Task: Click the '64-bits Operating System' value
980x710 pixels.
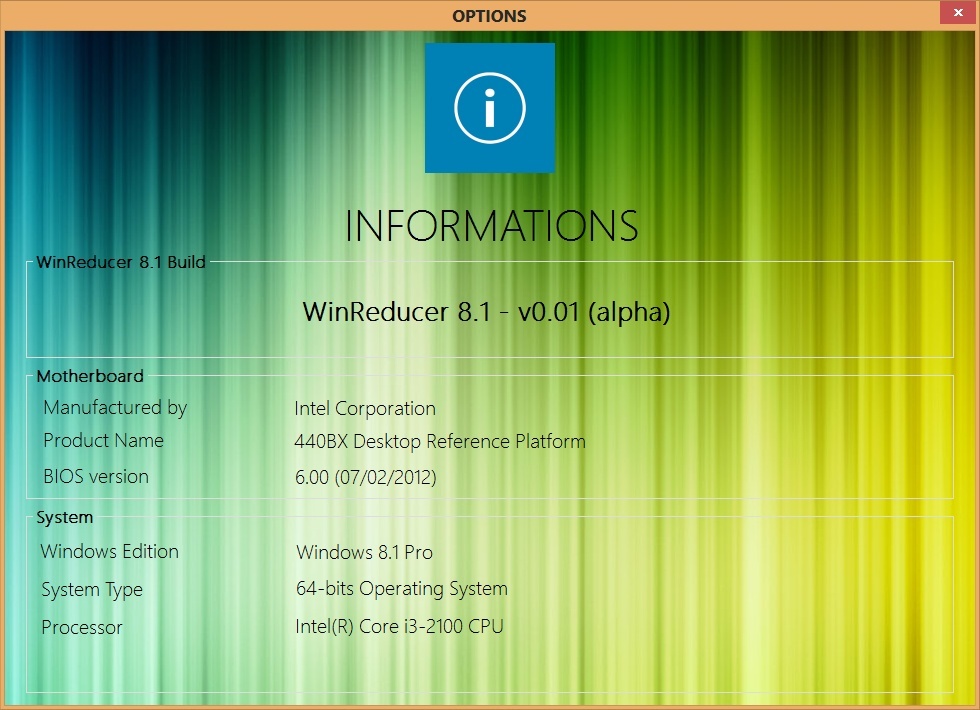Action: (x=402, y=589)
